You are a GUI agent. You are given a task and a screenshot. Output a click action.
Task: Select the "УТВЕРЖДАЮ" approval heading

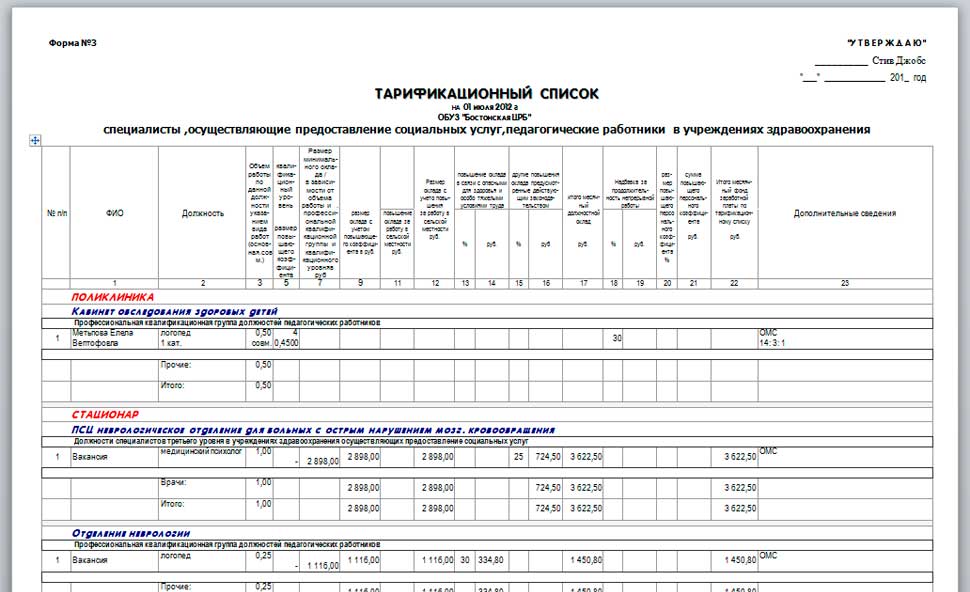coord(886,43)
